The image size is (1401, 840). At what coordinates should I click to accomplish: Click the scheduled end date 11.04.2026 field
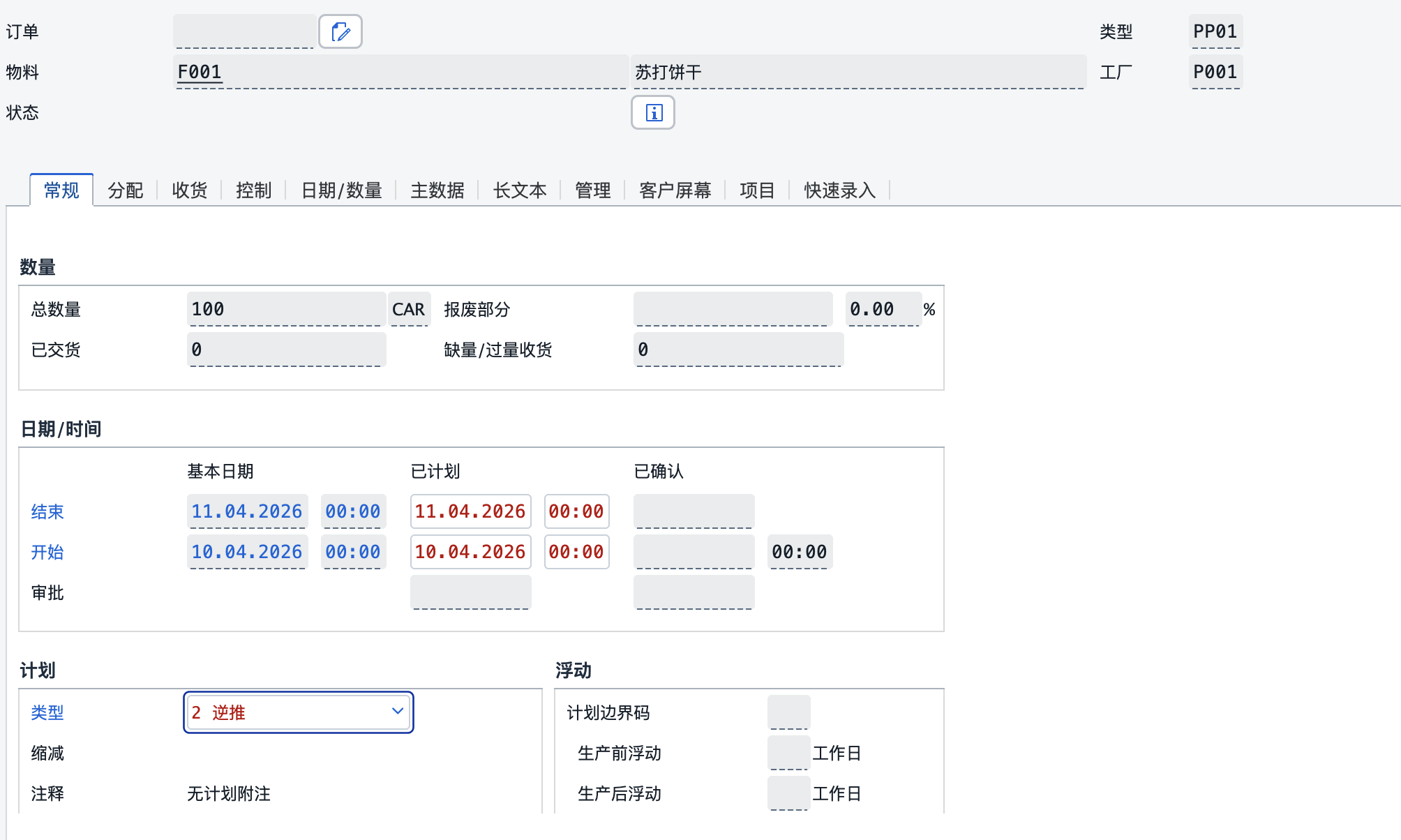[470, 511]
